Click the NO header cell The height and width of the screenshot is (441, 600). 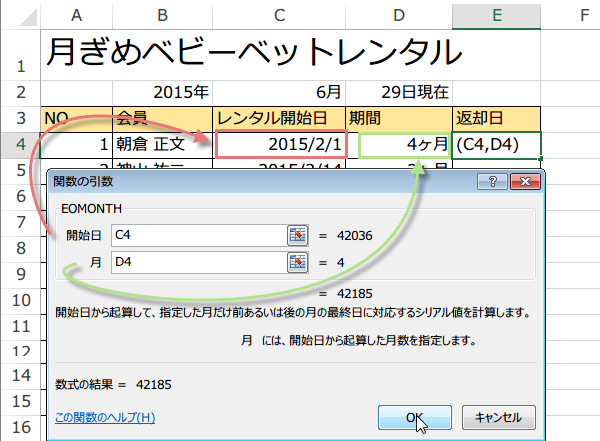(x=77, y=119)
